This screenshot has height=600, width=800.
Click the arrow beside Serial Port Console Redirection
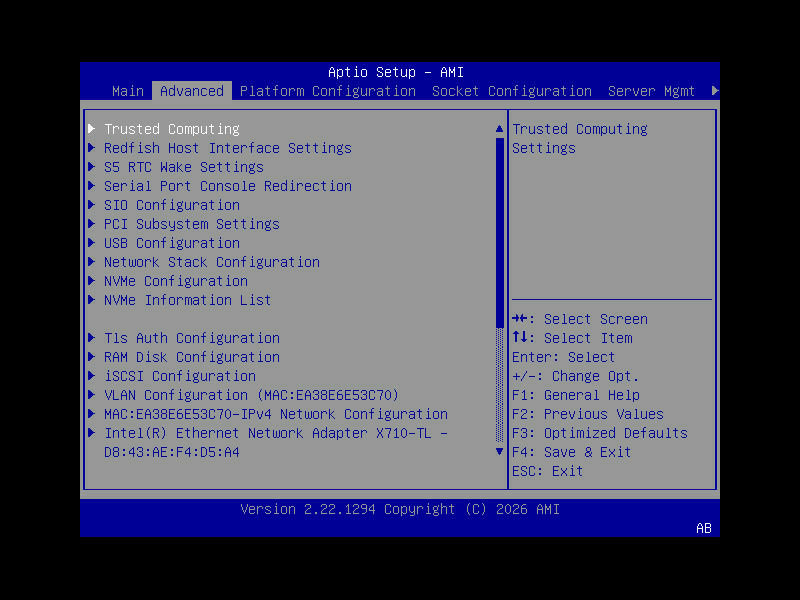pos(92,186)
